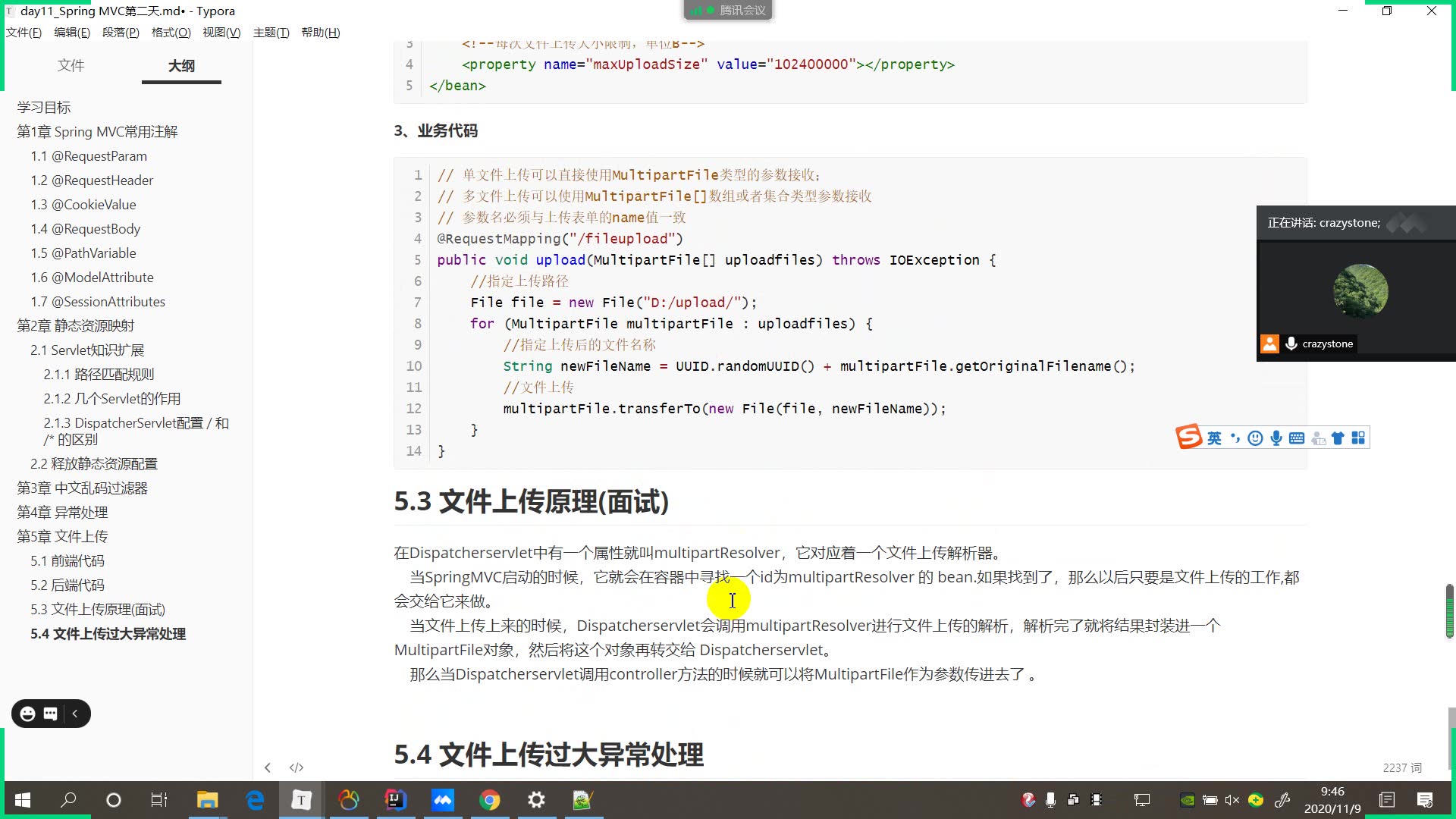Open the 段落(P) menu
This screenshot has height=819, width=1456.
(121, 33)
